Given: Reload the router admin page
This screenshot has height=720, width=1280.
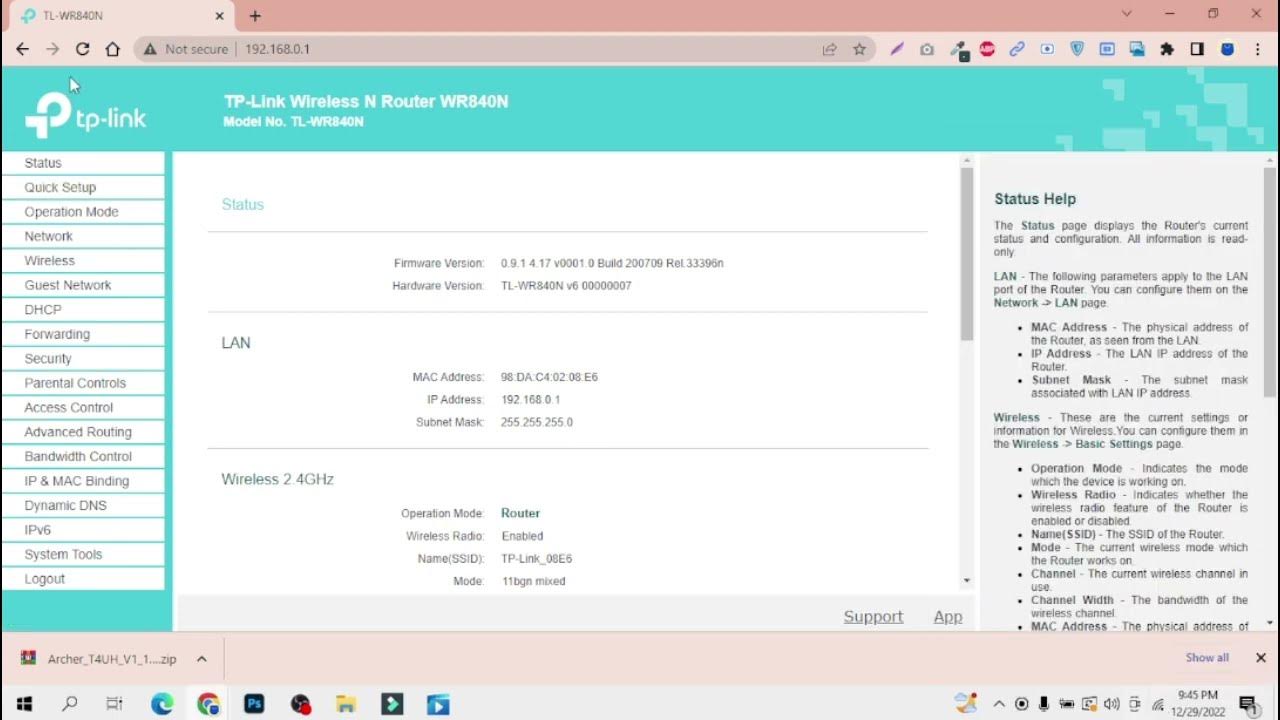Looking at the screenshot, I should [x=82, y=49].
